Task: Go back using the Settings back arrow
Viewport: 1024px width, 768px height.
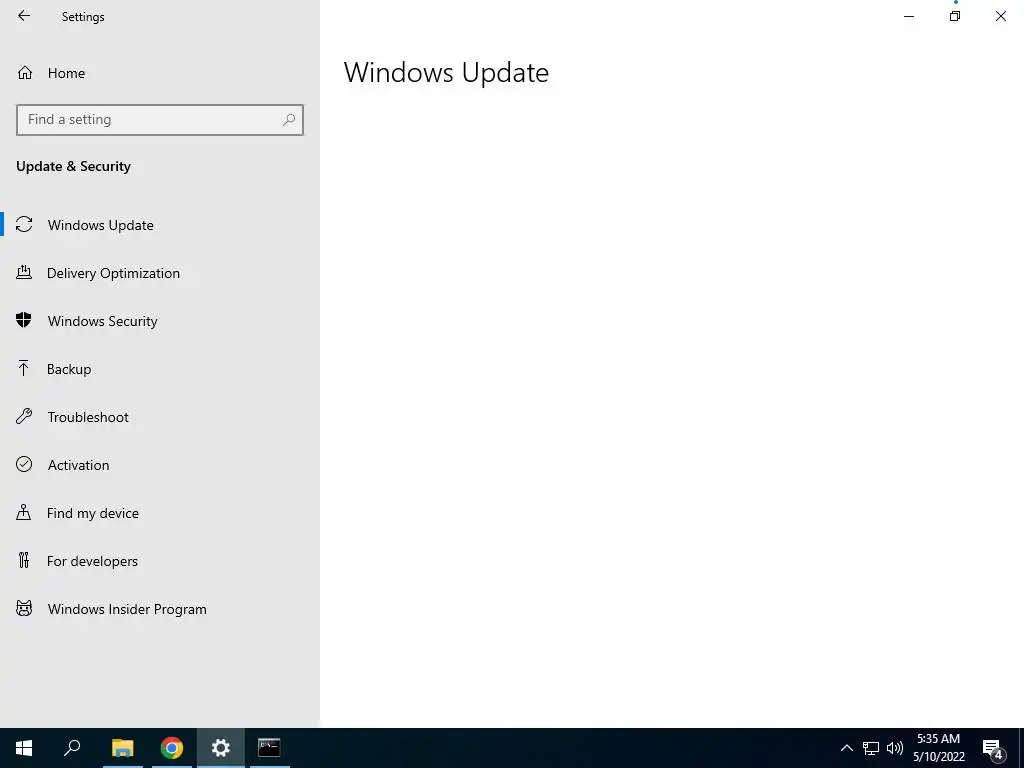Action: click(24, 16)
